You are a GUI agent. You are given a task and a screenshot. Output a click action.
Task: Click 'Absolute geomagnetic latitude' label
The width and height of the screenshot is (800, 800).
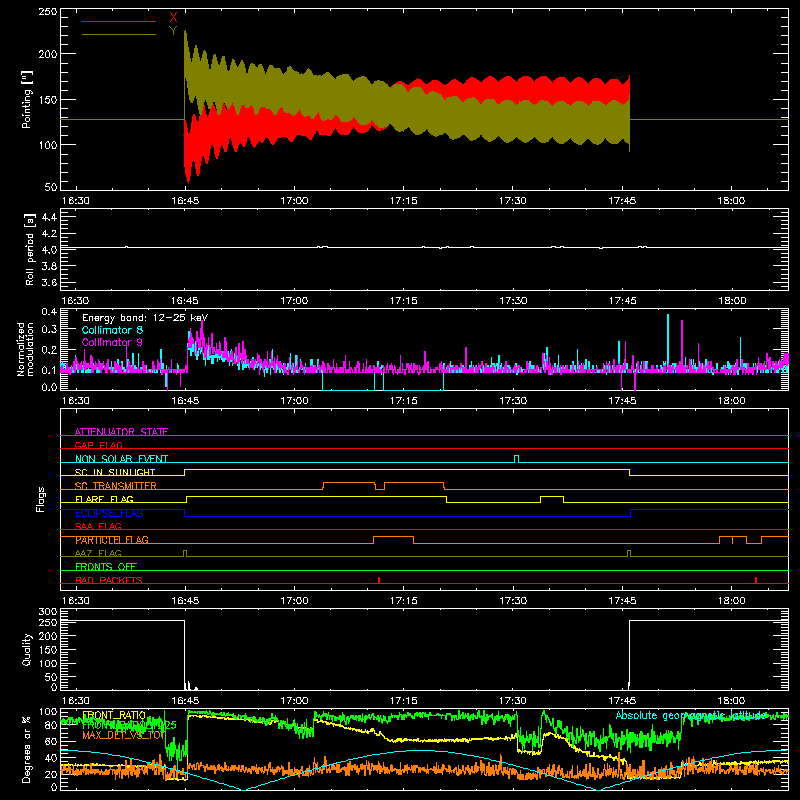(x=691, y=715)
